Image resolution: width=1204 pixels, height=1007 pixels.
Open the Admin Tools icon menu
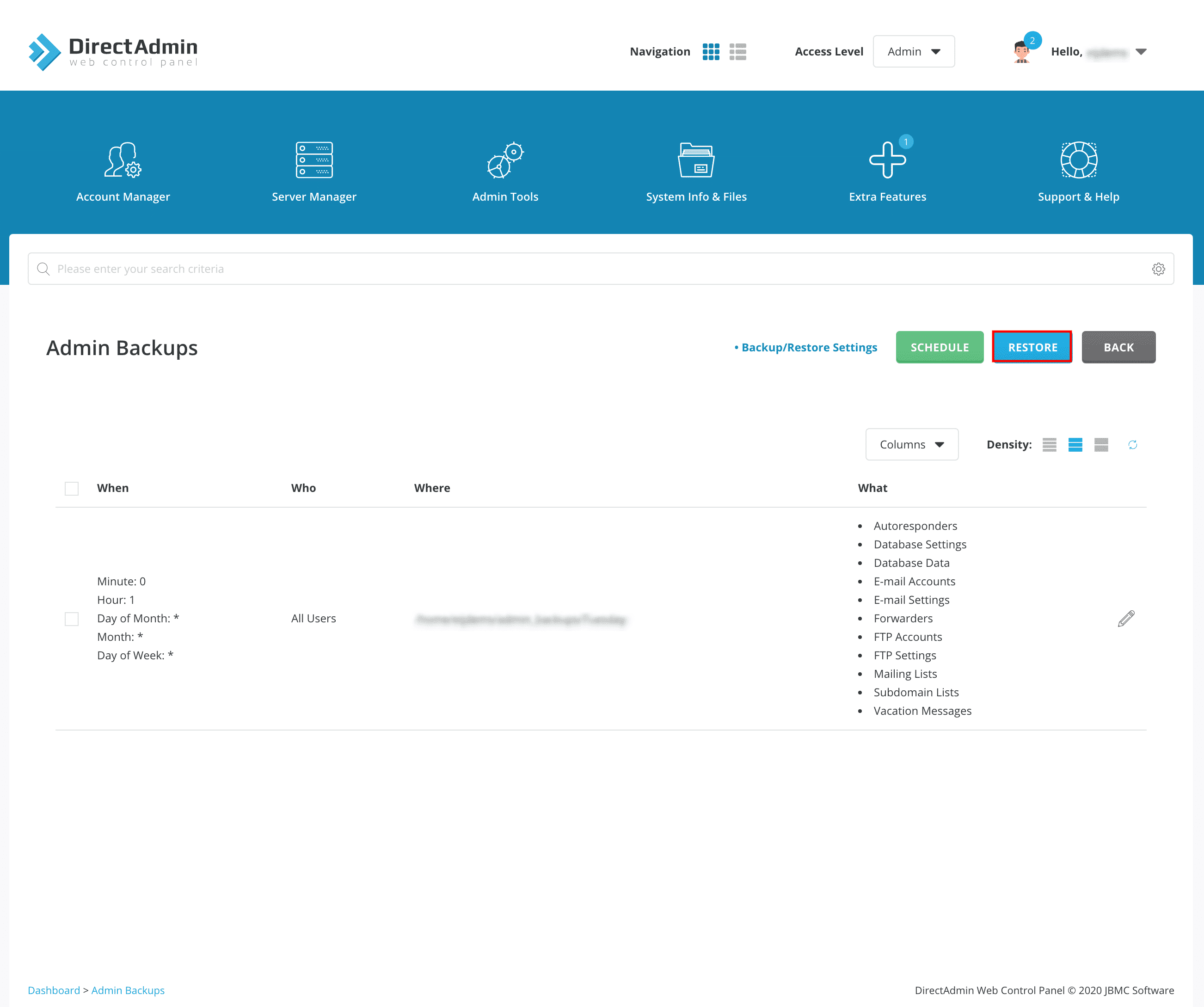click(505, 160)
